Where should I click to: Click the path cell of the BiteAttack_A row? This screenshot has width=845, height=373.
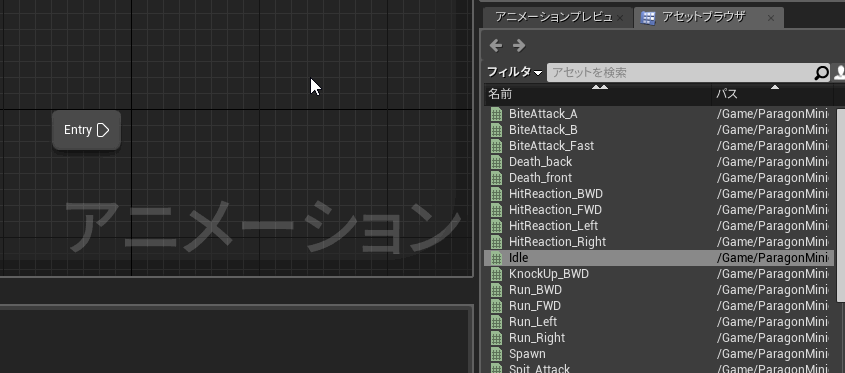pyautogui.click(x=772, y=114)
